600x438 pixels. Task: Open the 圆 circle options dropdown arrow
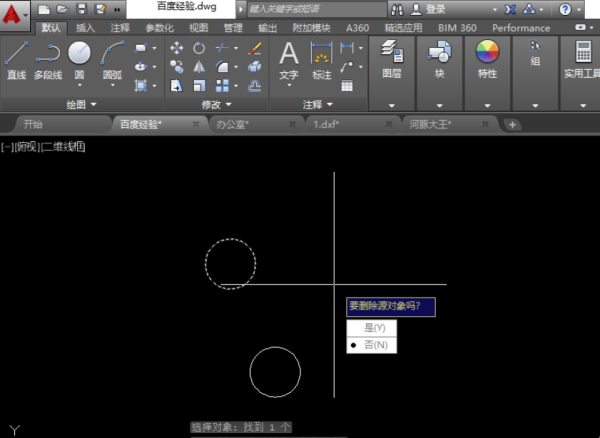point(80,85)
